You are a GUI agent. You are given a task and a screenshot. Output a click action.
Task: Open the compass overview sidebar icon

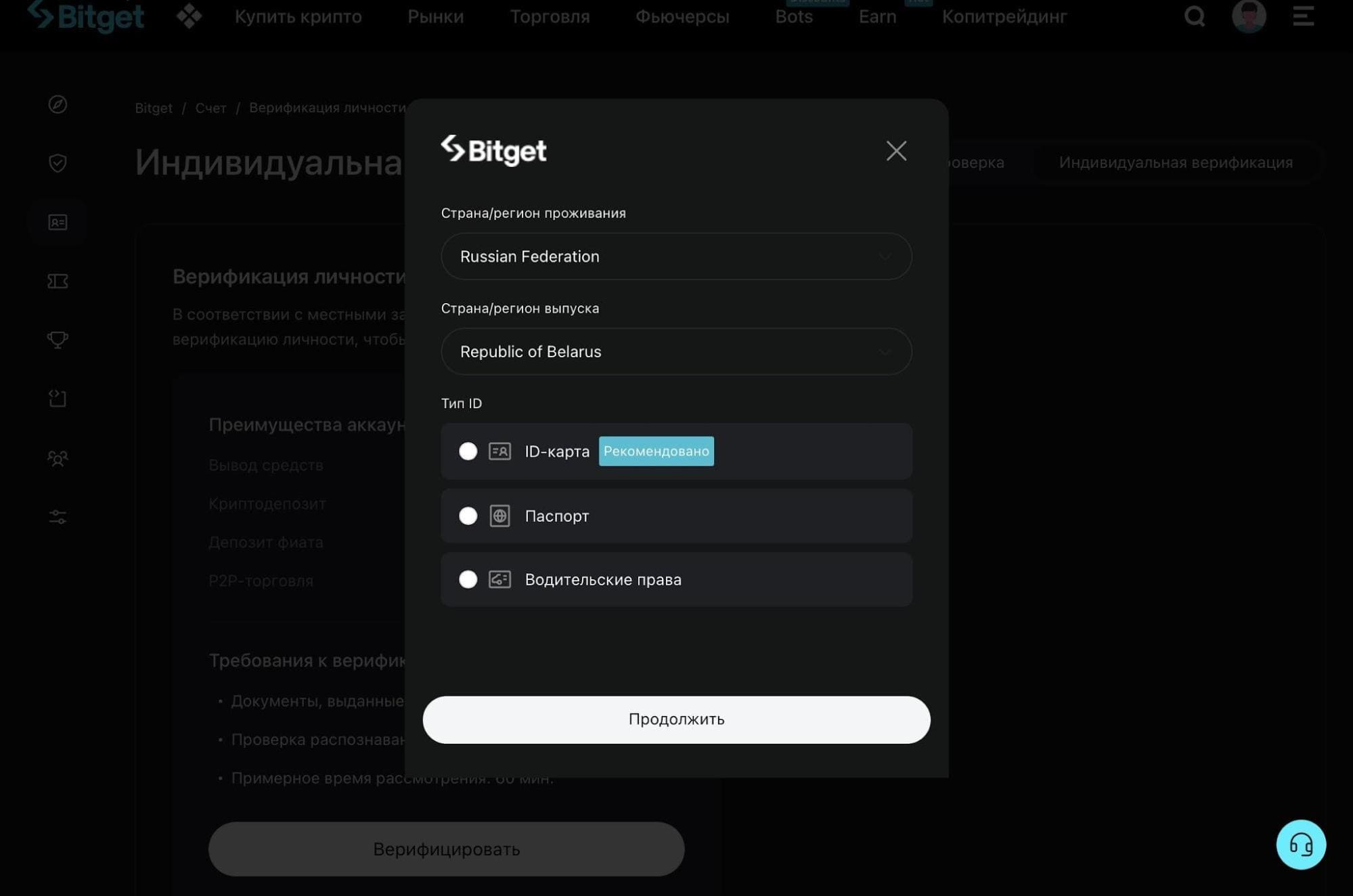[58, 104]
